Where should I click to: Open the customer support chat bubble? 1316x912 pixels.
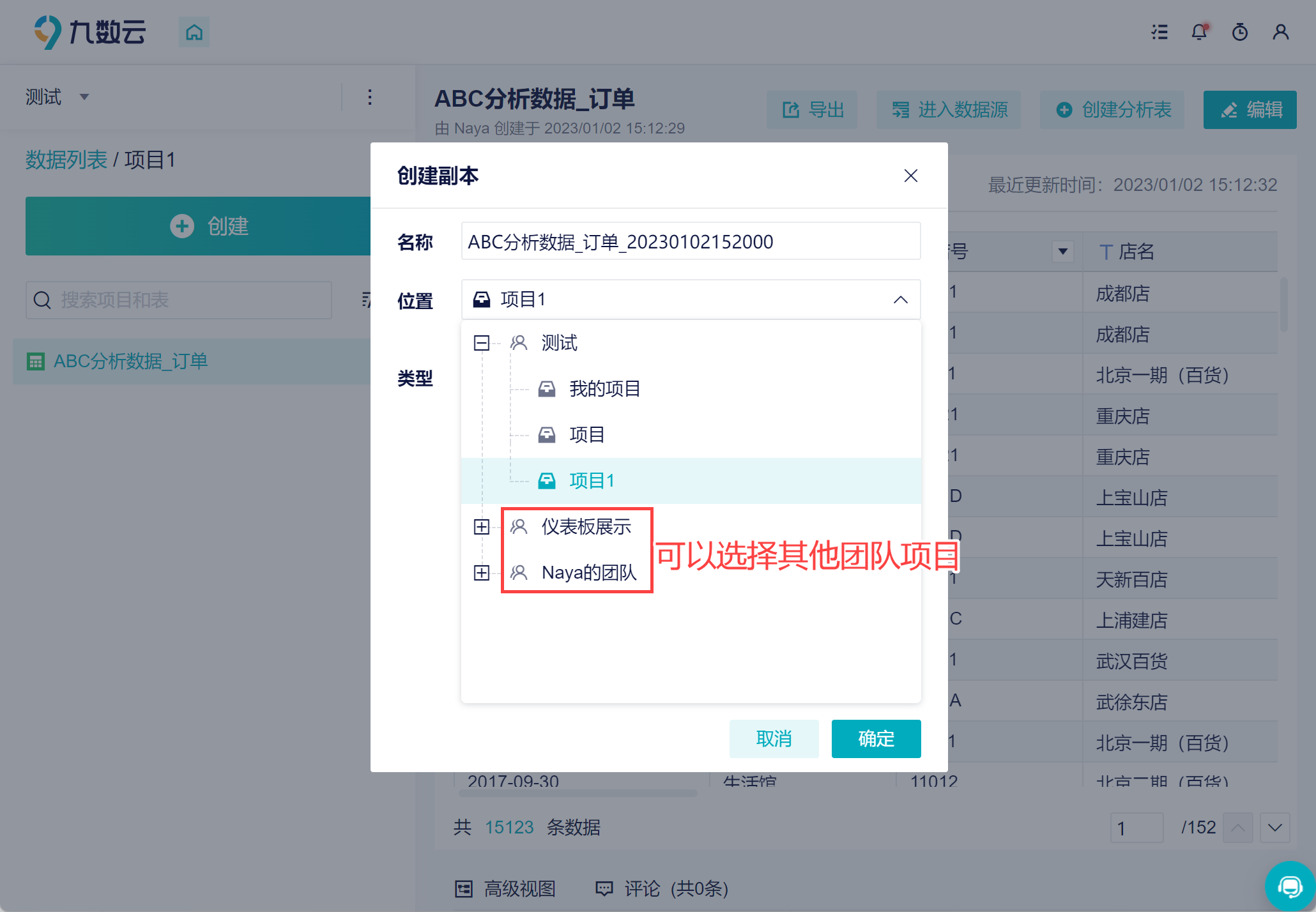[x=1290, y=886]
